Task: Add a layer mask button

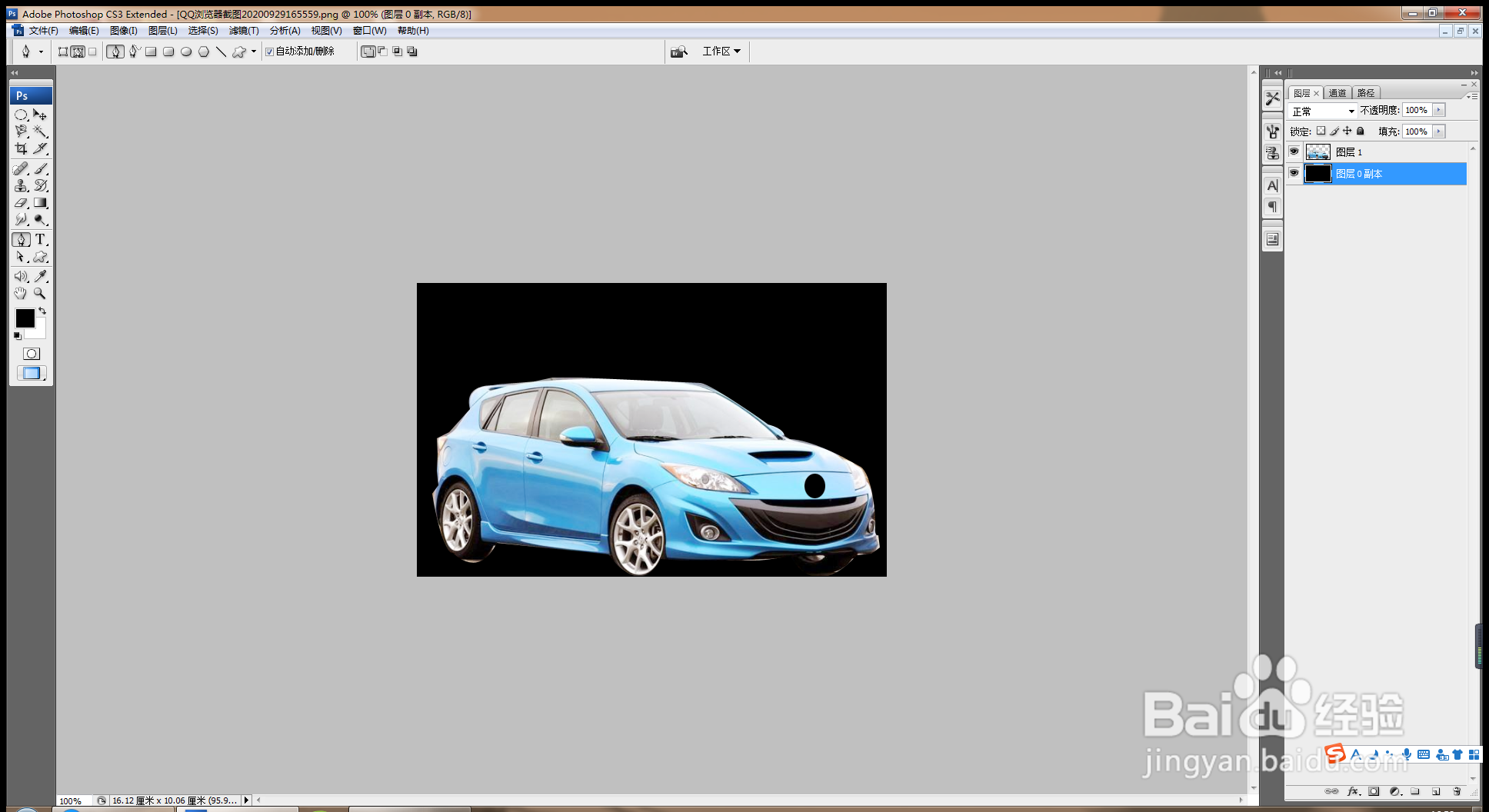Action: click(1374, 791)
